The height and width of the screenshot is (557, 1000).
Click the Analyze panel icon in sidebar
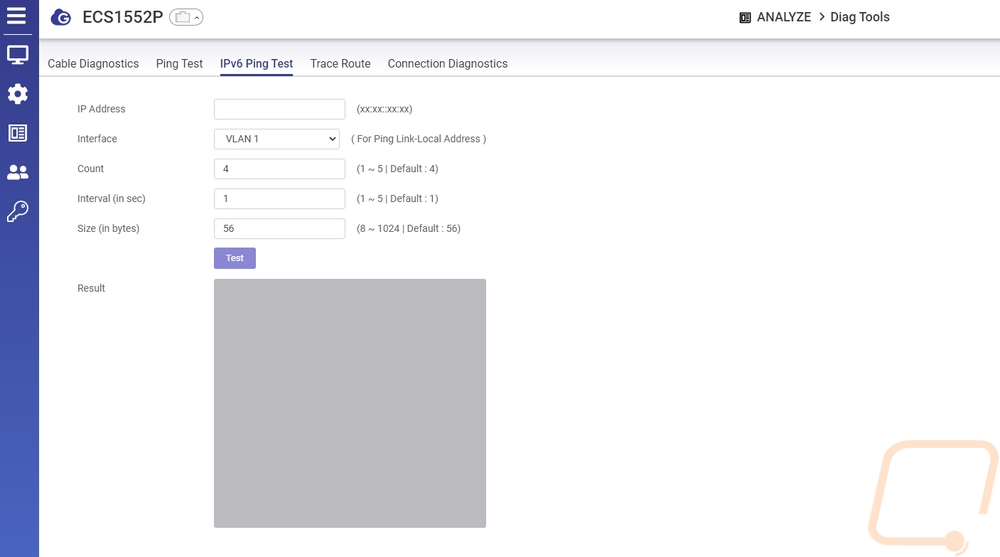pos(17,133)
